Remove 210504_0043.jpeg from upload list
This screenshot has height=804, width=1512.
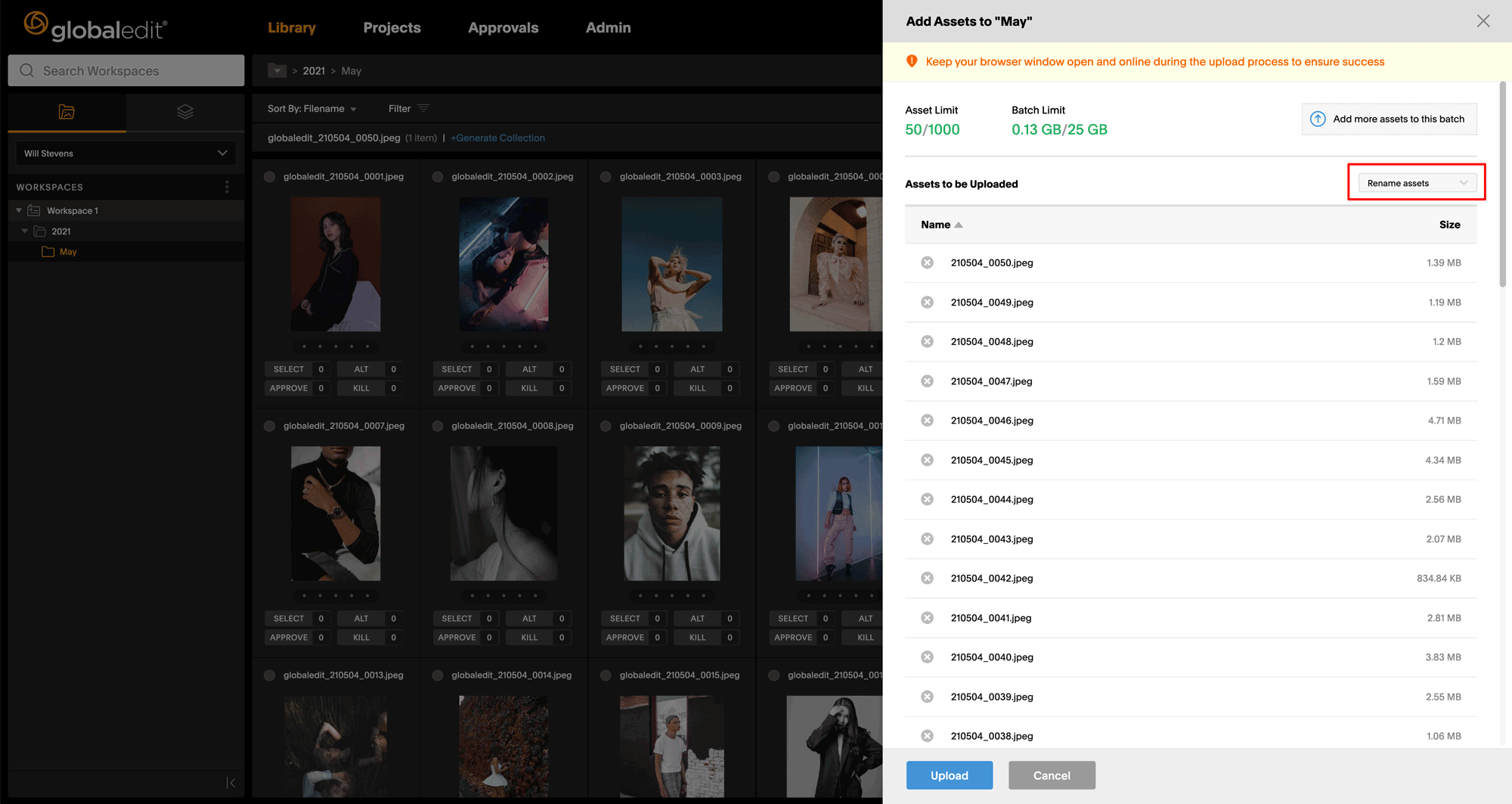tap(927, 539)
